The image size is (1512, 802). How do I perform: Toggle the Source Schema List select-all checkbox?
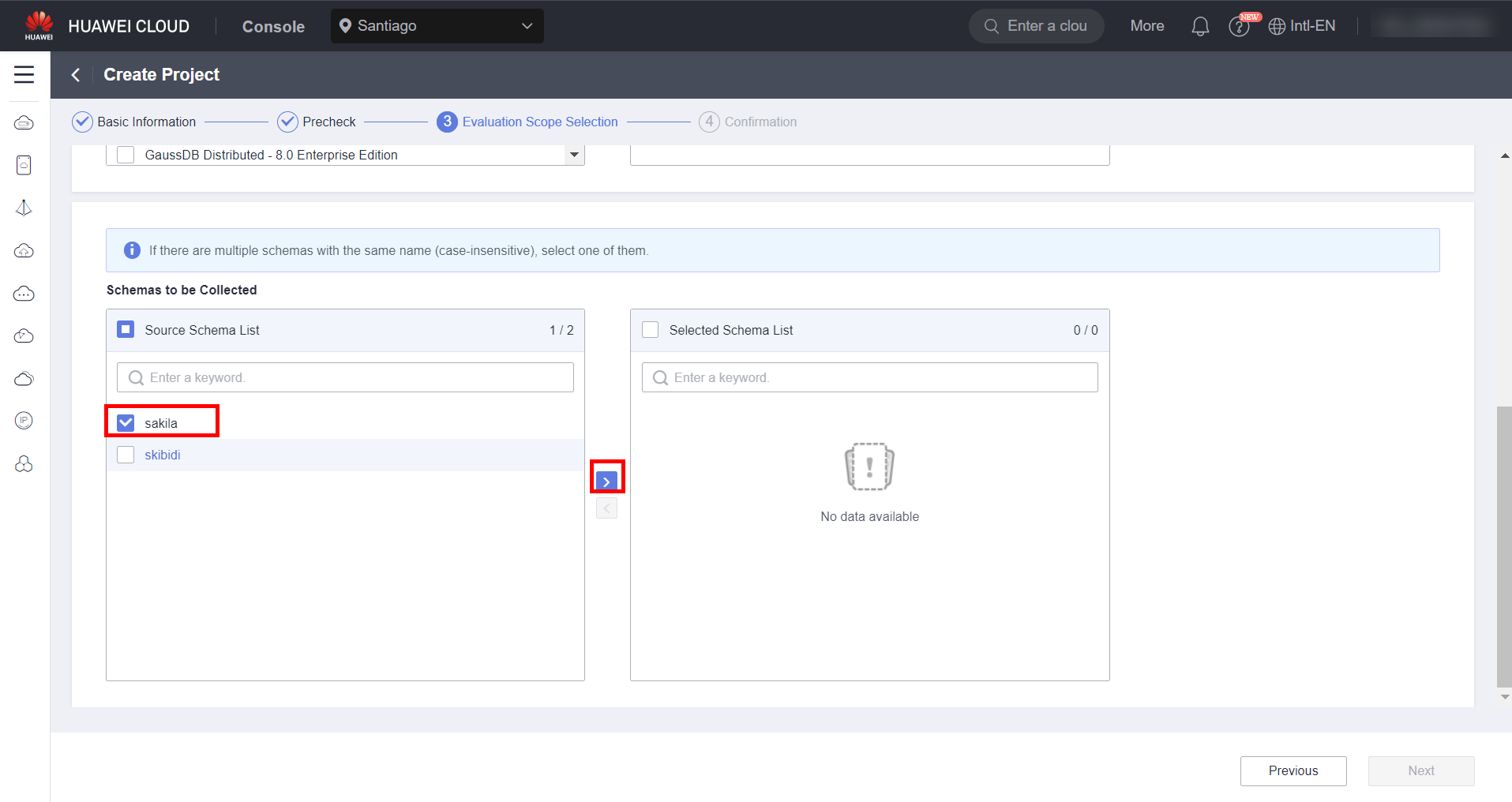[x=126, y=330]
